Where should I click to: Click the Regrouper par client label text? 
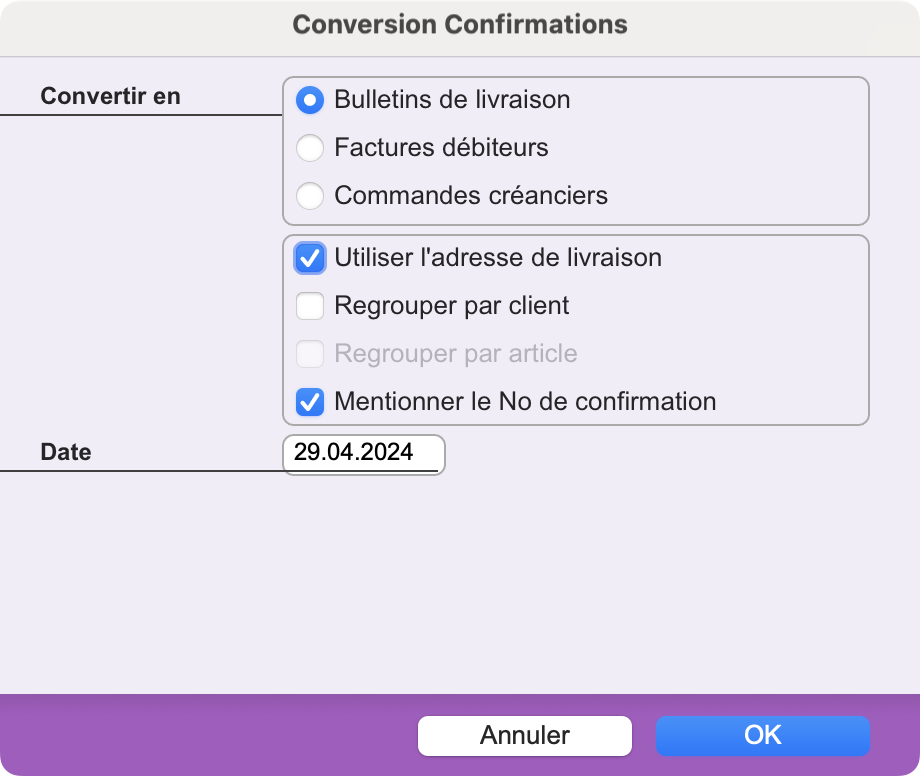coord(452,306)
